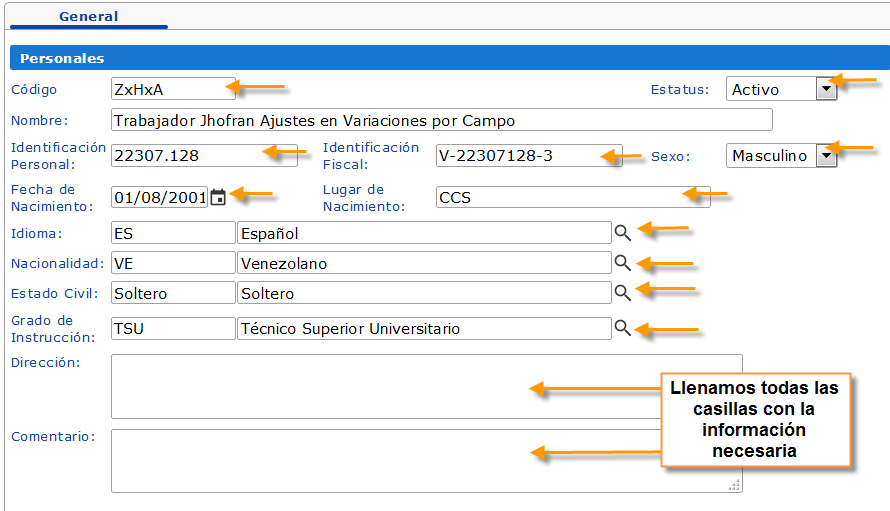This screenshot has width=890, height=511.
Task: Click the Estado Civil search icon
Action: click(x=622, y=293)
